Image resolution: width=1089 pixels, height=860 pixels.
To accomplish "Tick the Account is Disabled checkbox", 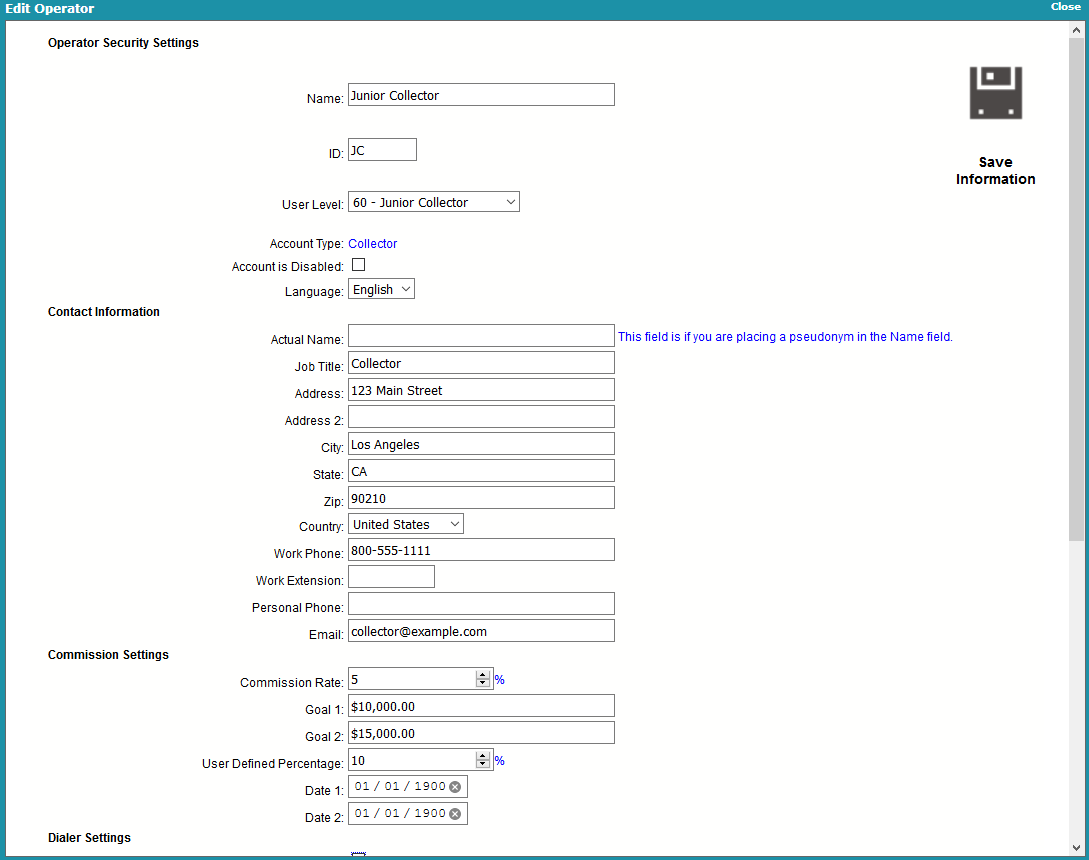I will pos(358,265).
